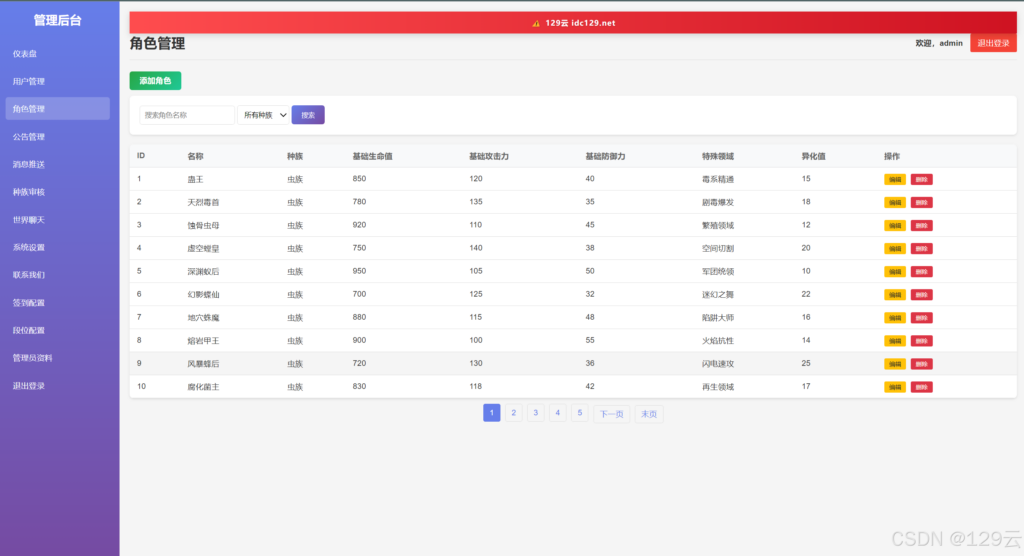This screenshot has width=1024, height=556.
Task: Open 仪表盘 in the sidebar
Action: (x=25, y=54)
